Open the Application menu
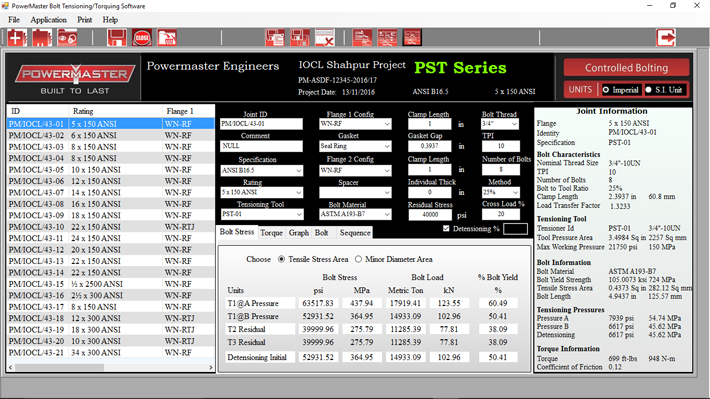Image resolution: width=710 pixels, height=399 pixels. click(48, 20)
